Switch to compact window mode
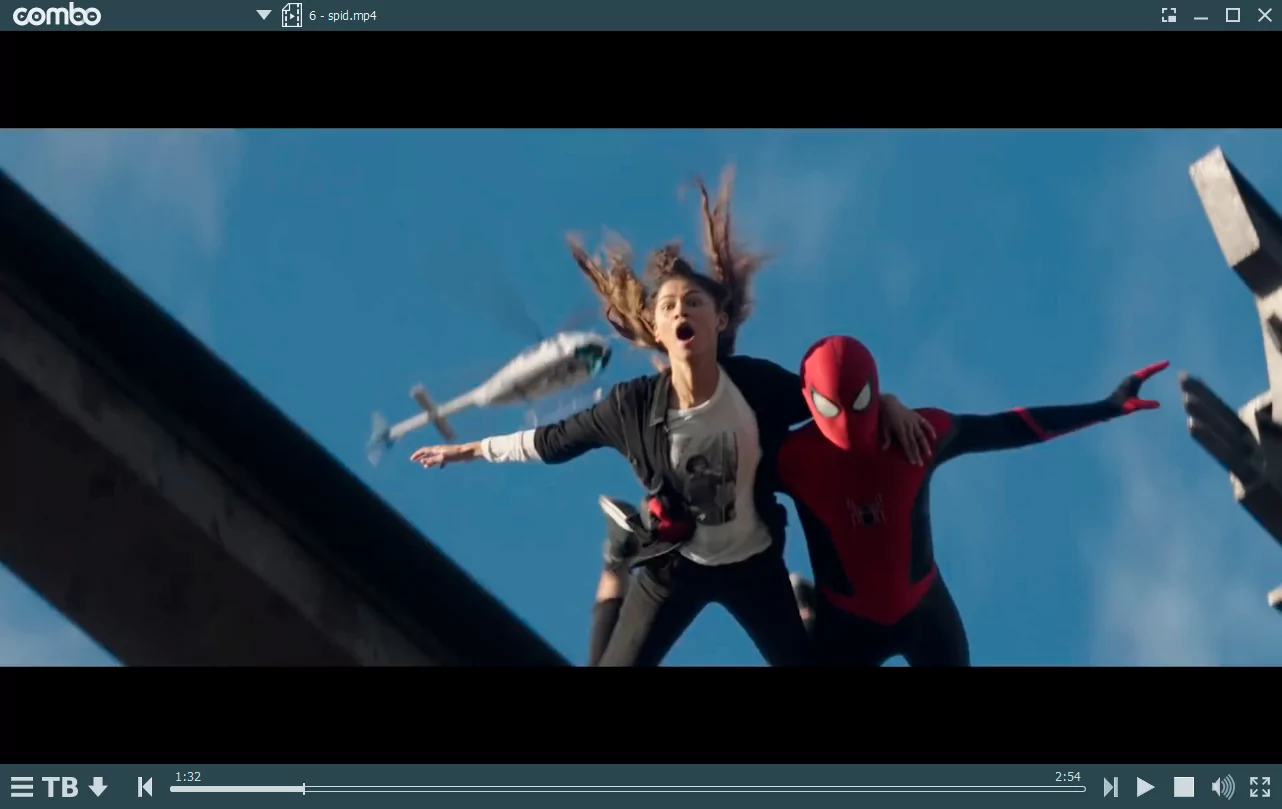Image resolution: width=1282 pixels, height=809 pixels. (x=1169, y=15)
